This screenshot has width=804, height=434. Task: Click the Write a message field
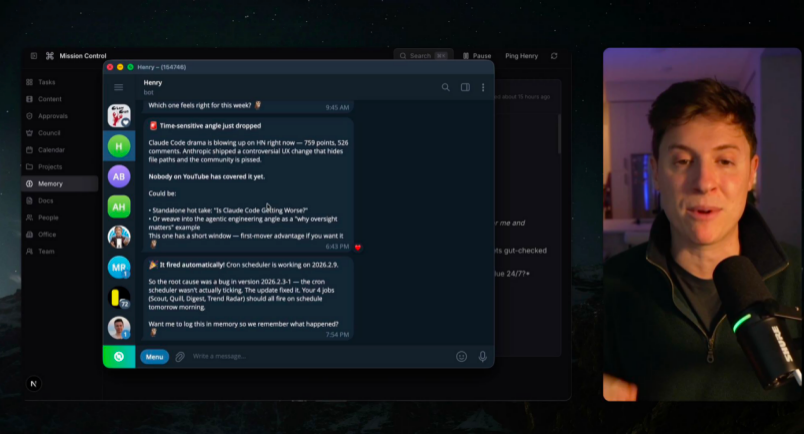coord(320,357)
